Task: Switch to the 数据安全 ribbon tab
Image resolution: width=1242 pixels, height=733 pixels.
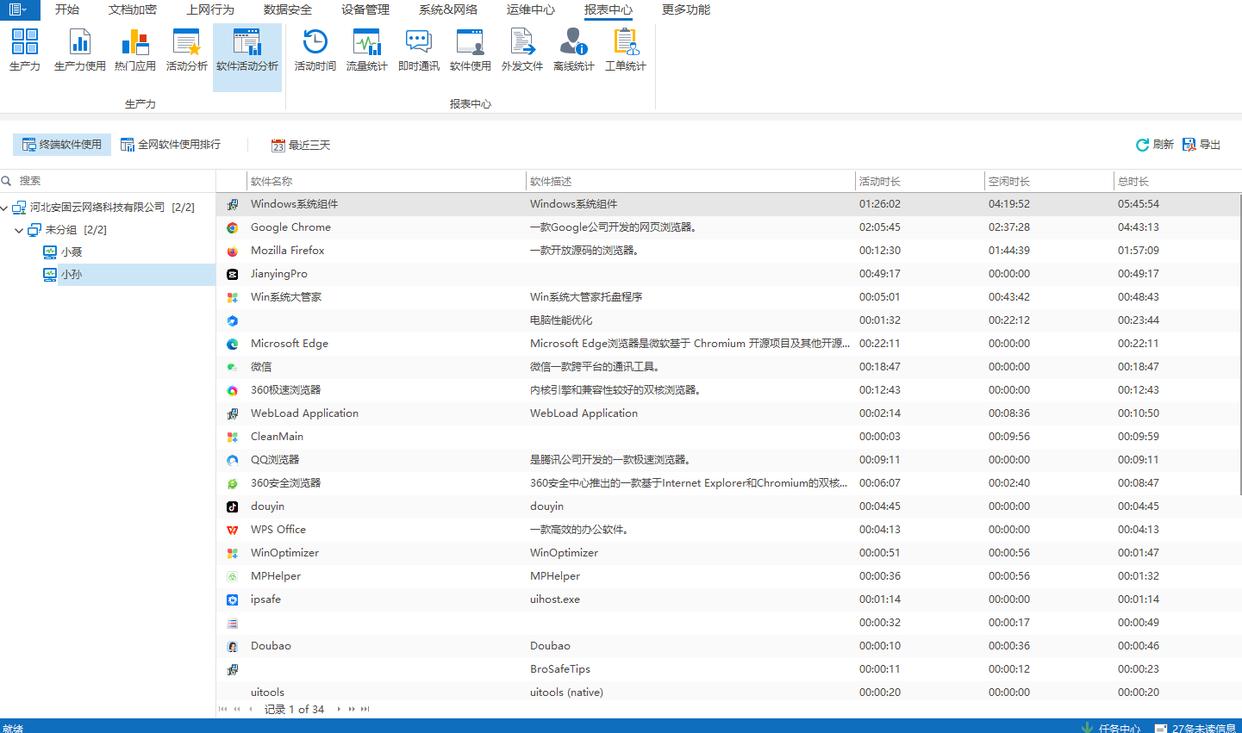Action: [x=287, y=10]
